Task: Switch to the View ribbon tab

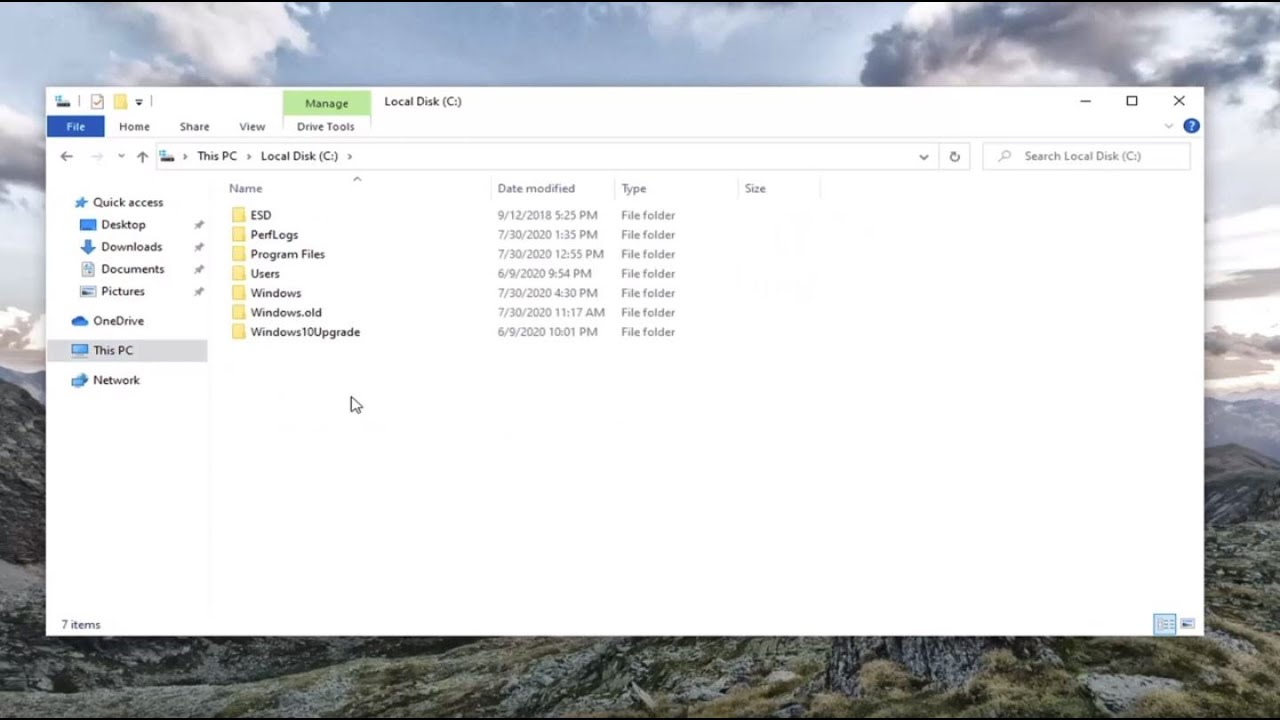Action: pos(252,127)
